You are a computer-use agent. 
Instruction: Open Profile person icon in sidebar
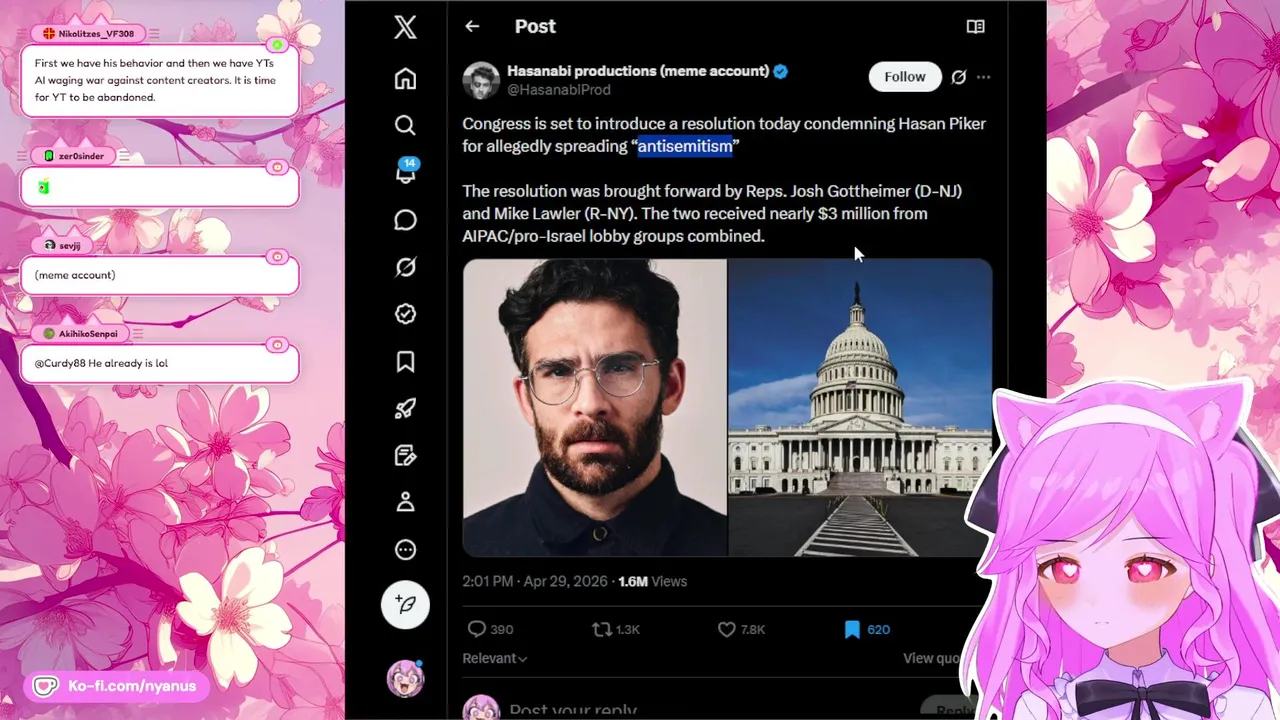coord(405,502)
